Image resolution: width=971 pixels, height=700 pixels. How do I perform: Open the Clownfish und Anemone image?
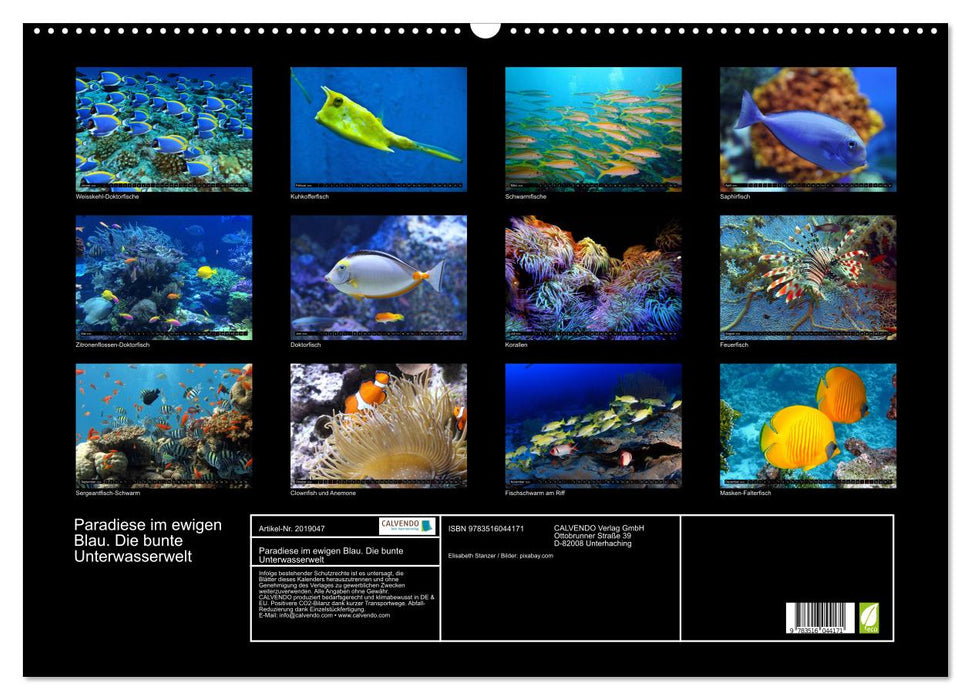point(375,425)
